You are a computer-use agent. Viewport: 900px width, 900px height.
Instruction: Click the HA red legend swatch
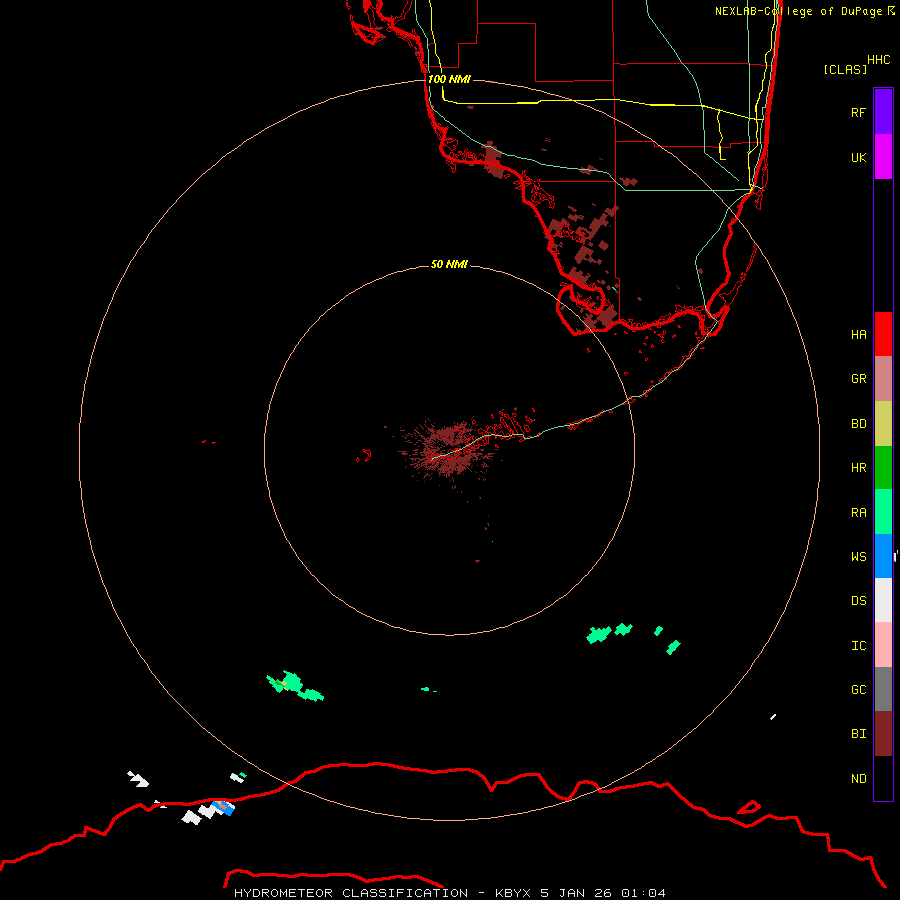[x=883, y=334]
